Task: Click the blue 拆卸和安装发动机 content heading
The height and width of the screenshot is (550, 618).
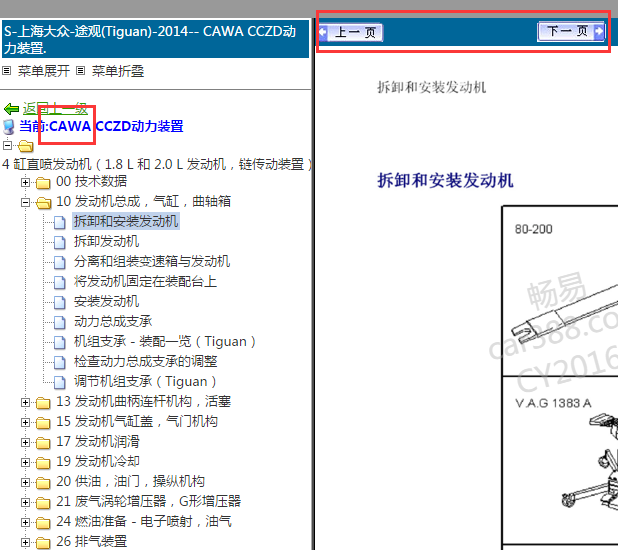Action: (445, 181)
